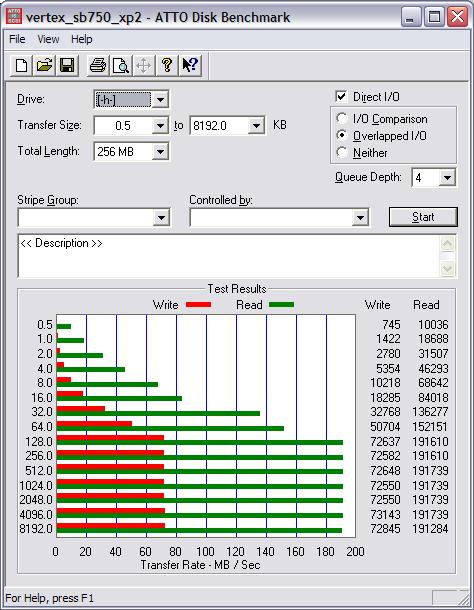This screenshot has height=610, width=474.
Task: Print results using the printer icon
Action: pyautogui.click(x=98, y=65)
